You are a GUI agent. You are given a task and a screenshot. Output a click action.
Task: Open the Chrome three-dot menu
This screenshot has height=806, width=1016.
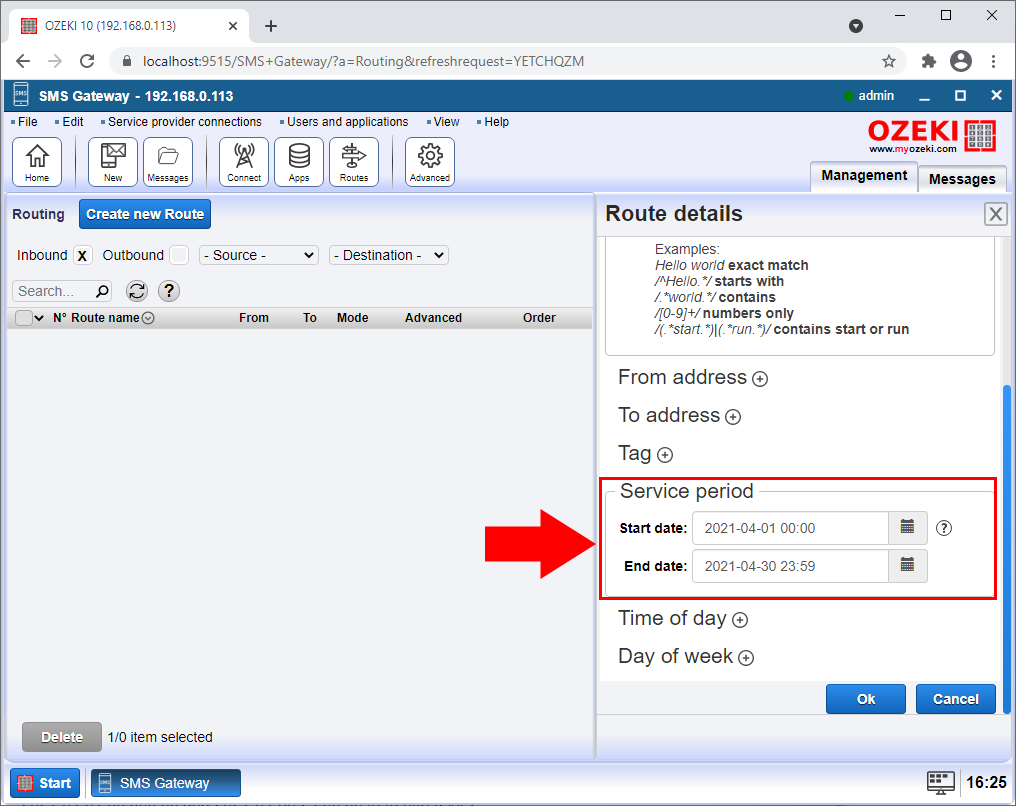coord(993,62)
